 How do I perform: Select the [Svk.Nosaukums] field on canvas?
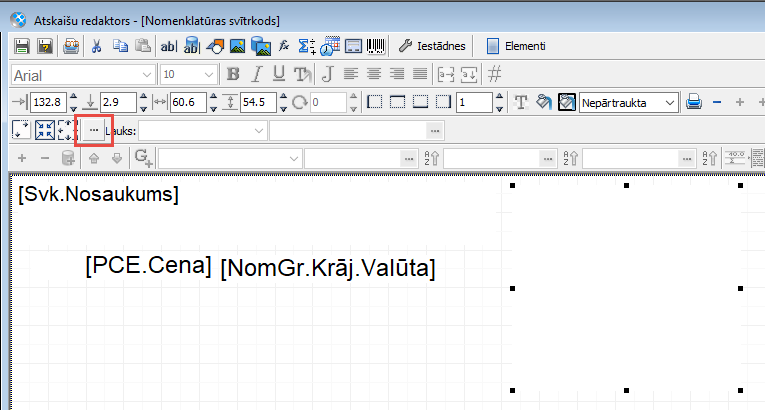99,194
